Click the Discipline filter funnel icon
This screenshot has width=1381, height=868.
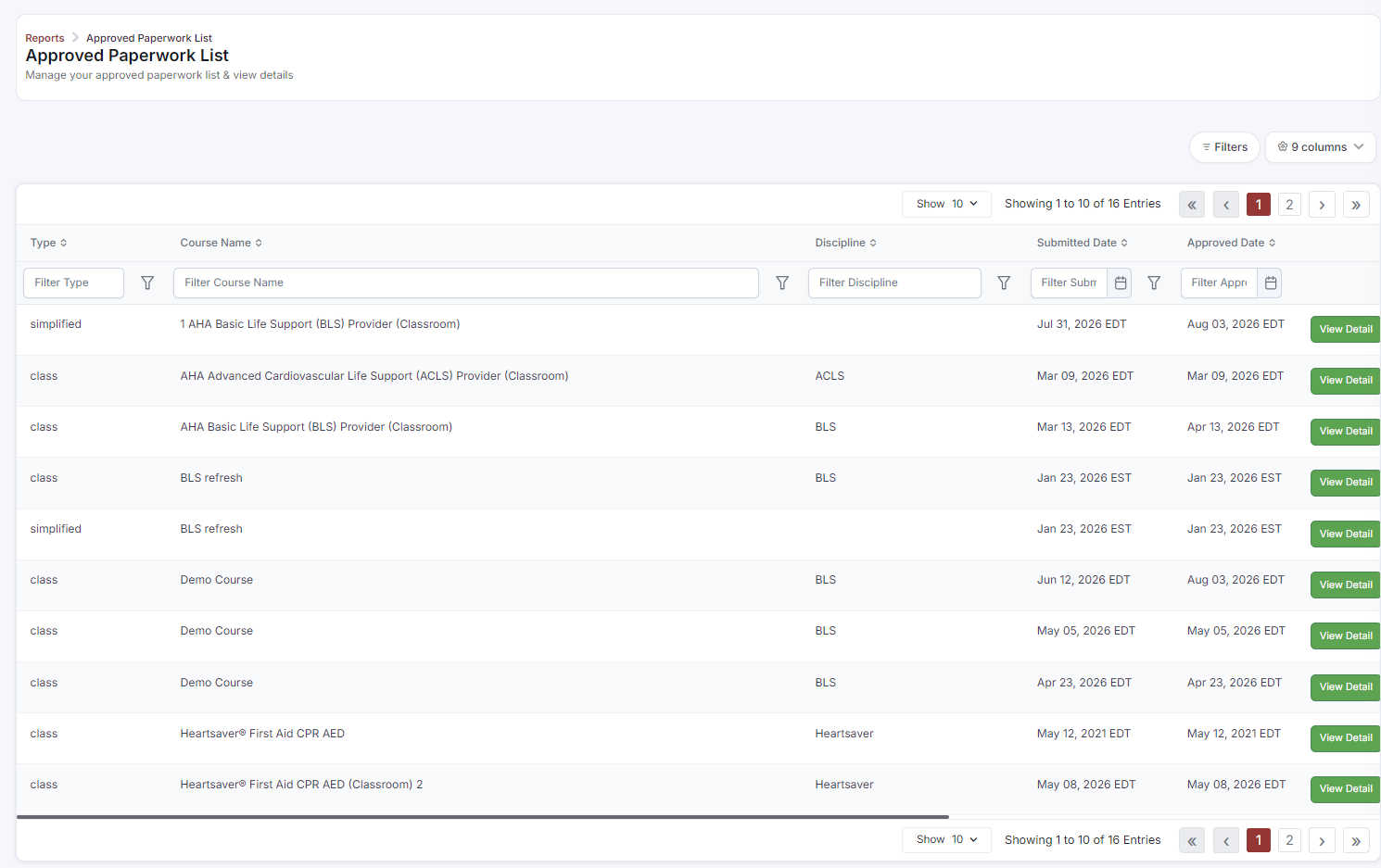coord(1004,283)
